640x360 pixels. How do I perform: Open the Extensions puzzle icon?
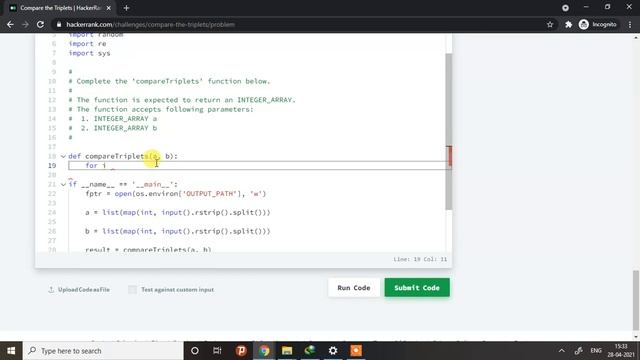coord(569,24)
